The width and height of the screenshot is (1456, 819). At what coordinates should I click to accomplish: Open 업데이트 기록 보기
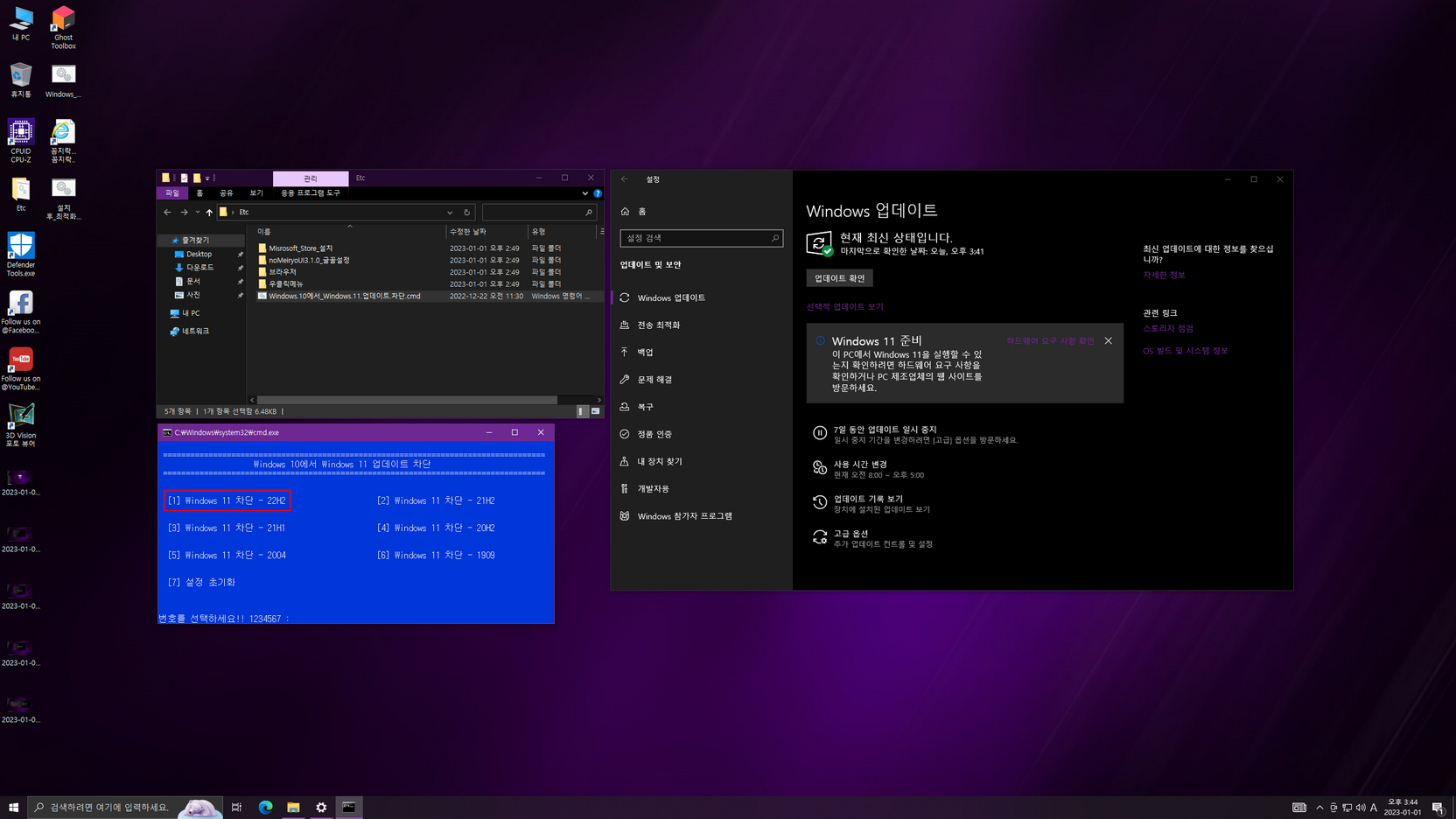[x=871, y=504]
